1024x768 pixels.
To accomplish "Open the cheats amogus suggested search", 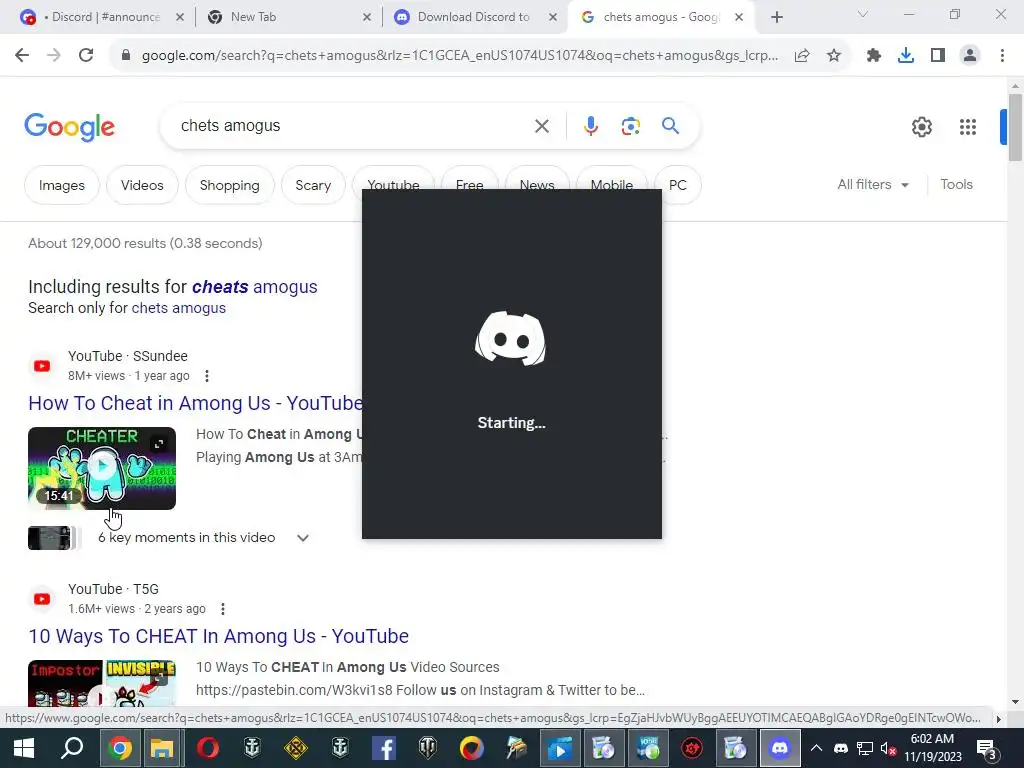I will coord(255,287).
